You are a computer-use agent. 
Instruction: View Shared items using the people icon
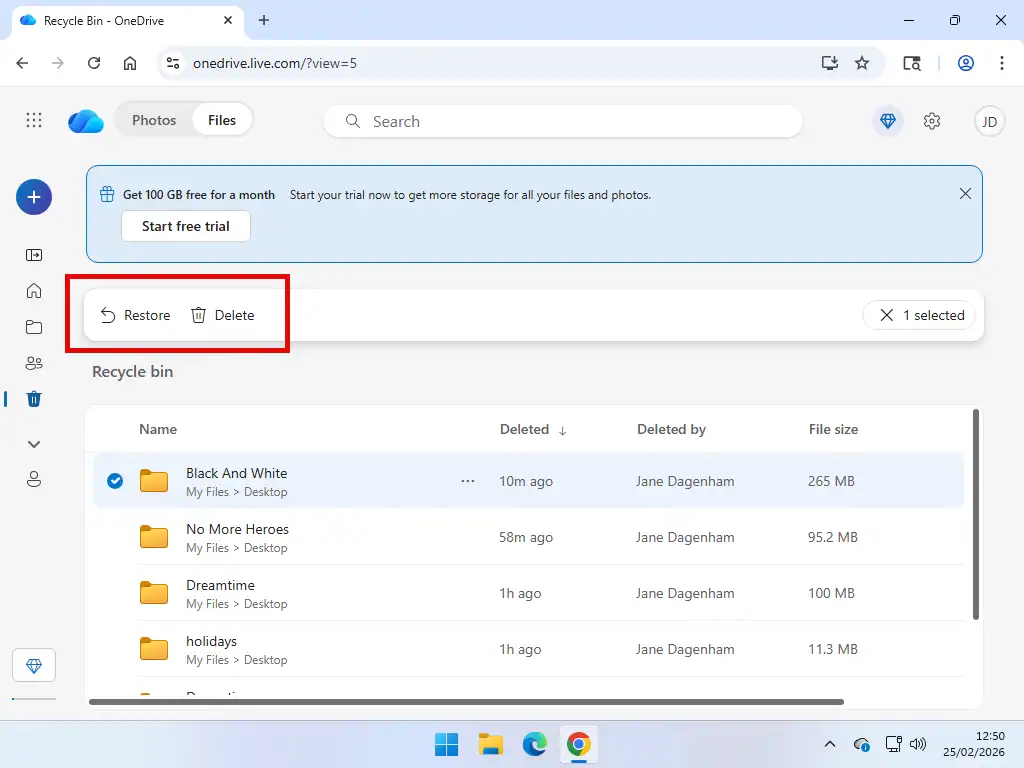pos(34,363)
